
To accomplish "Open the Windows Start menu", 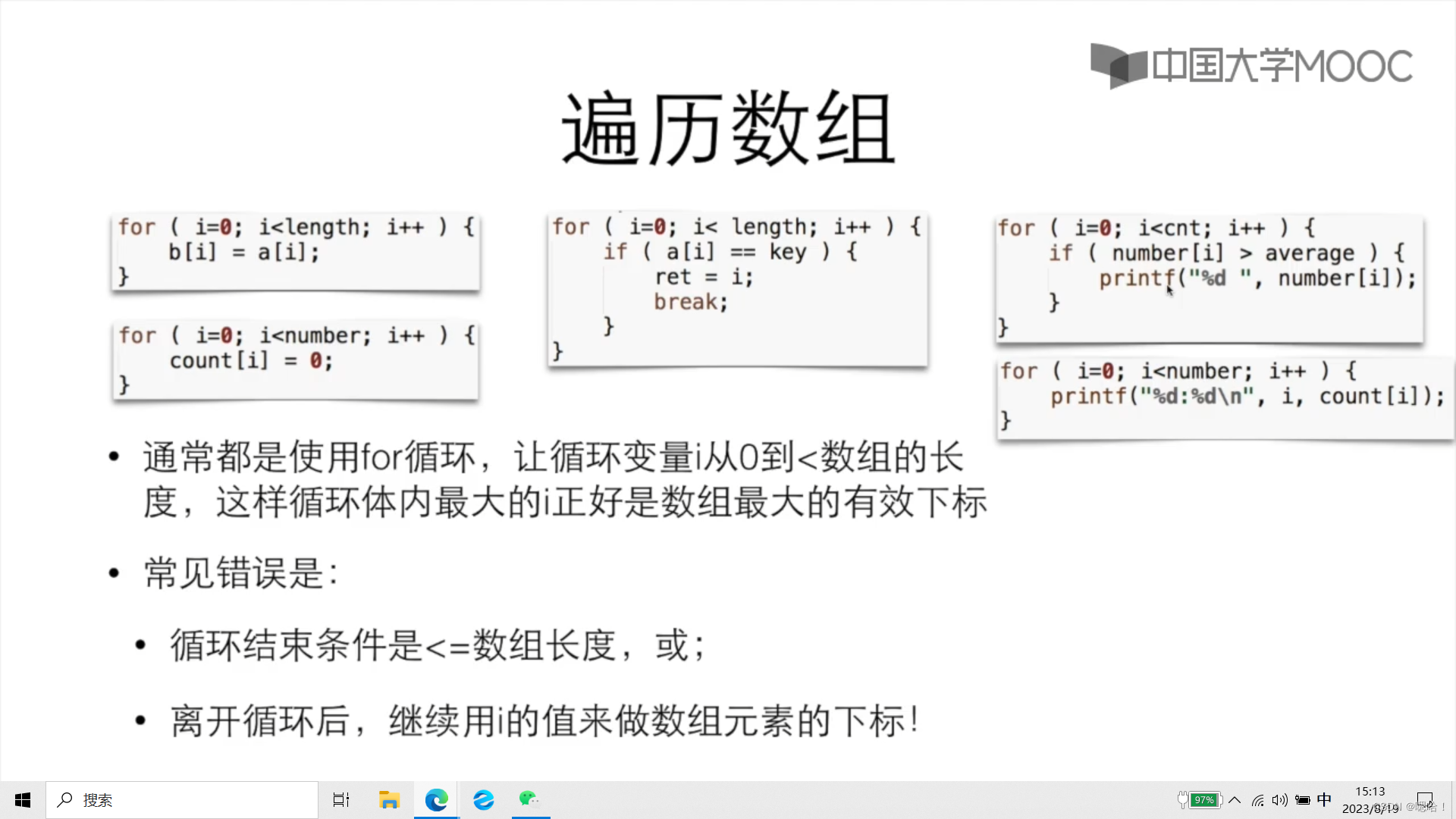I will point(23,800).
